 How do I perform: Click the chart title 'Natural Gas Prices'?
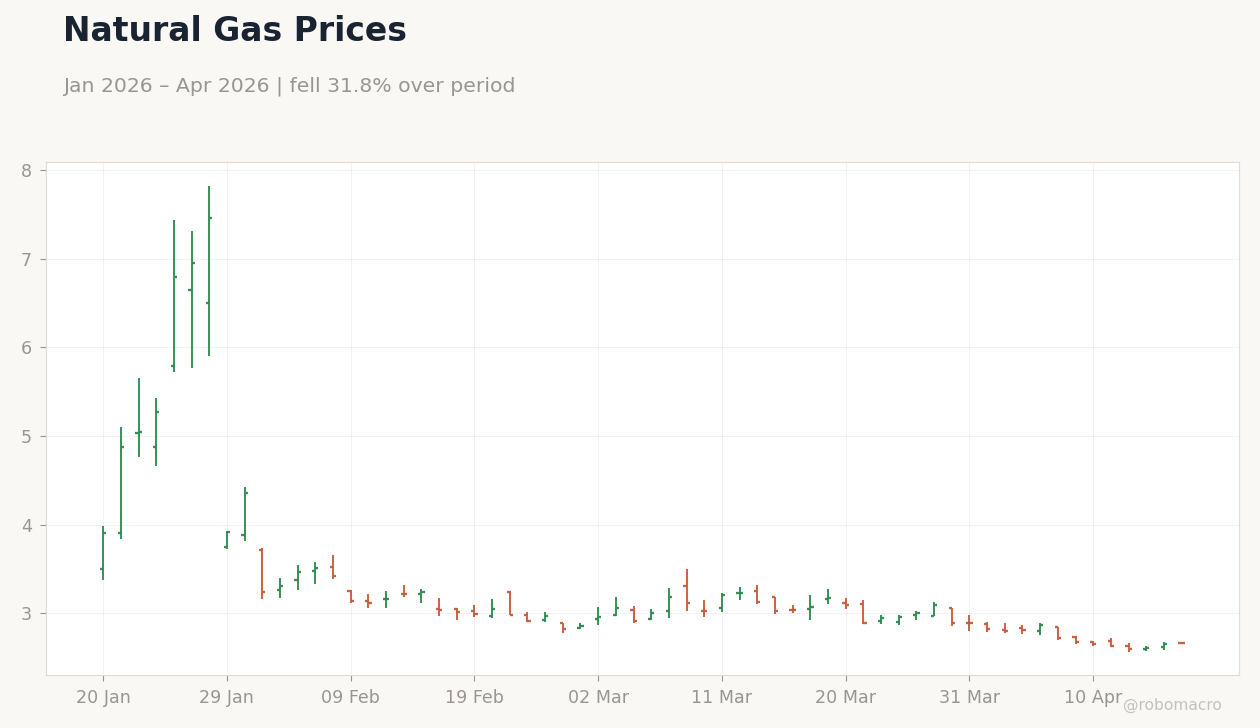235,31
